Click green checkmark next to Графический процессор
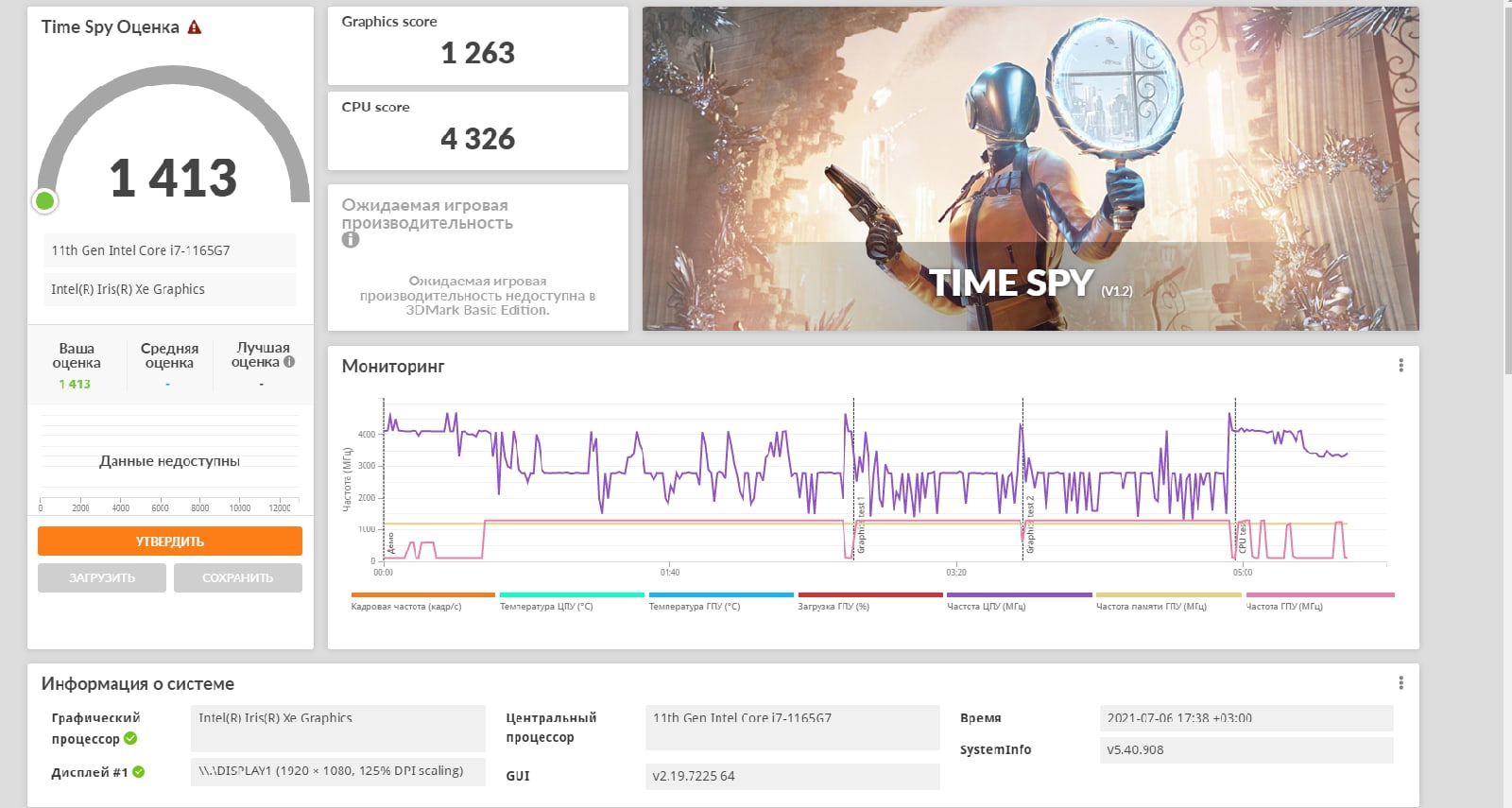Image resolution: width=1512 pixels, height=808 pixels. click(x=130, y=738)
